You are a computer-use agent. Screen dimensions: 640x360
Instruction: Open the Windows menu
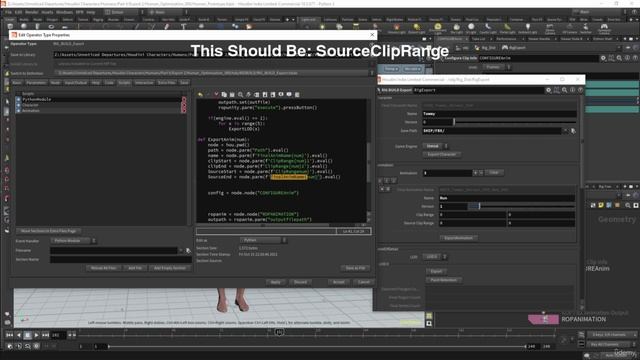pyautogui.click(x=64, y=12)
